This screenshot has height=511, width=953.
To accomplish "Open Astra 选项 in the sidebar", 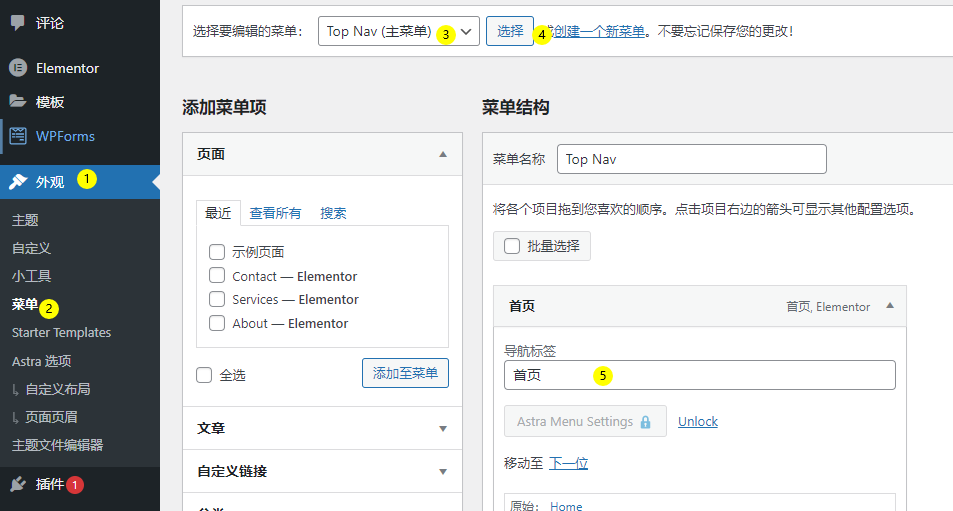I will pos(41,361).
